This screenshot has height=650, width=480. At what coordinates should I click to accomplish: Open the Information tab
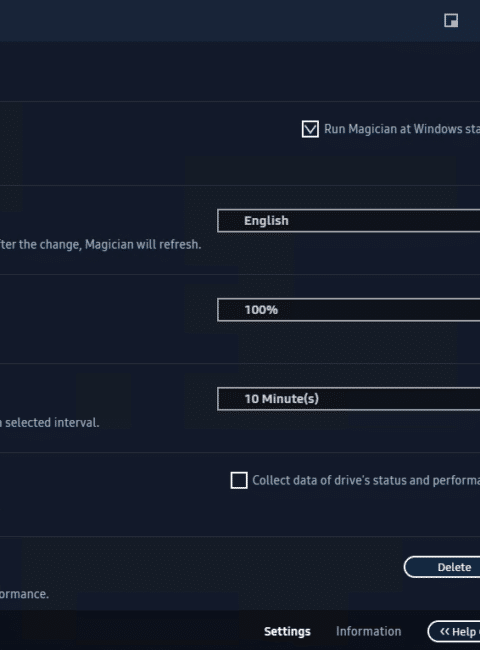click(x=368, y=631)
